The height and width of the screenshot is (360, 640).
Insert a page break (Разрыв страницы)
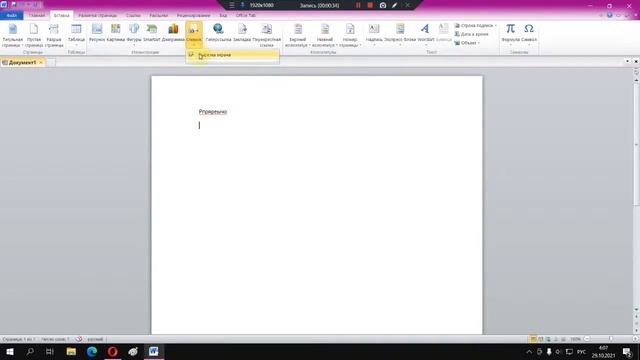54,36
